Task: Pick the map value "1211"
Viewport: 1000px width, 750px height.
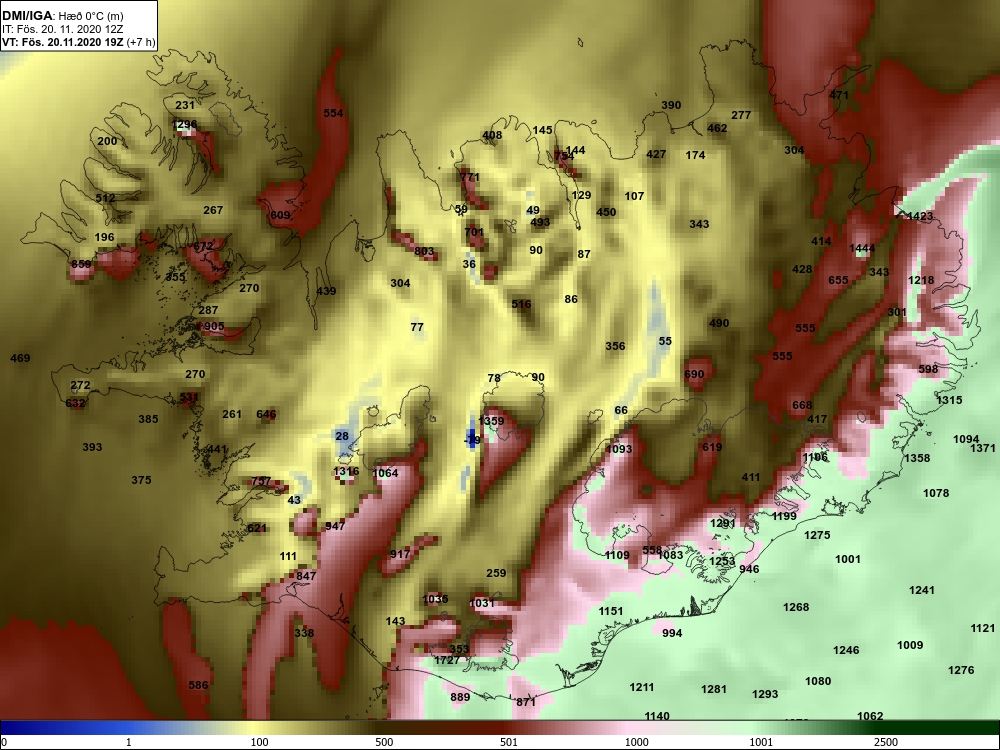Action: point(642,688)
